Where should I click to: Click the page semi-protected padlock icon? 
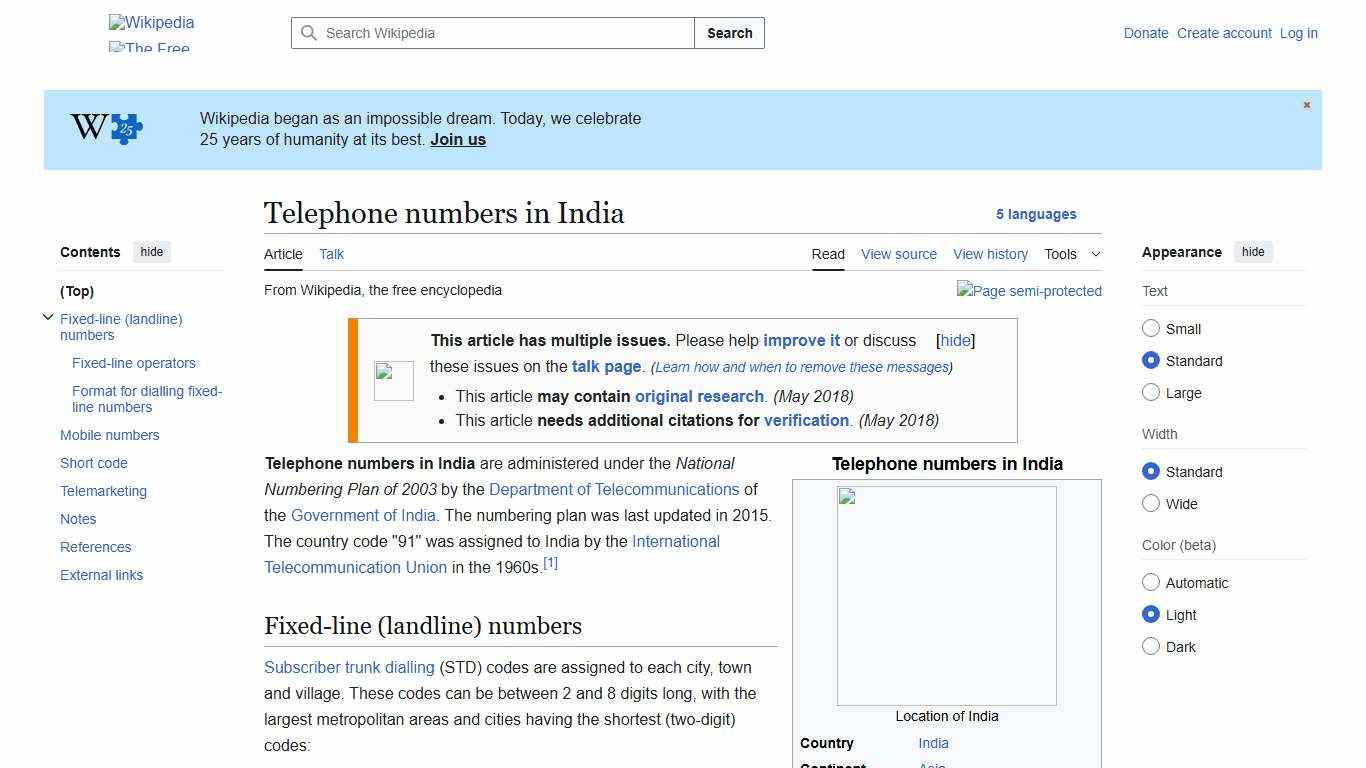pos(1029,291)
